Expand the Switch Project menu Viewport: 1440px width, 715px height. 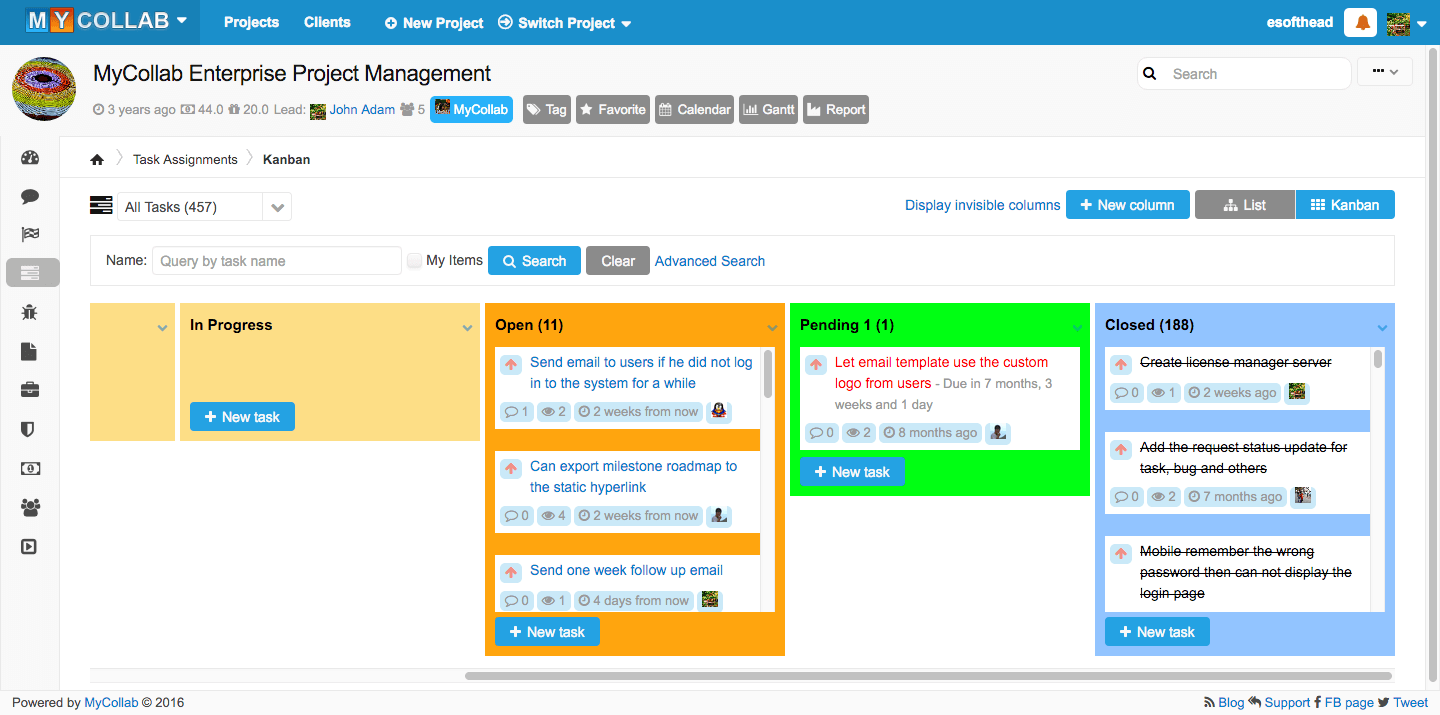(x=564, y=22)
